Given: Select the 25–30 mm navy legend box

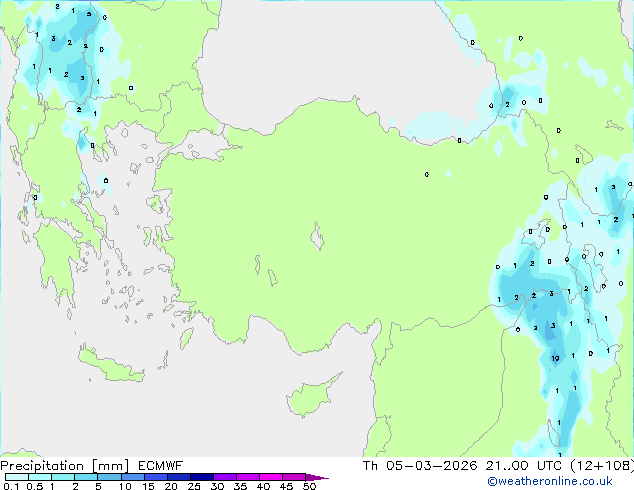Looking at the screenshot, I should coord(201,477).
